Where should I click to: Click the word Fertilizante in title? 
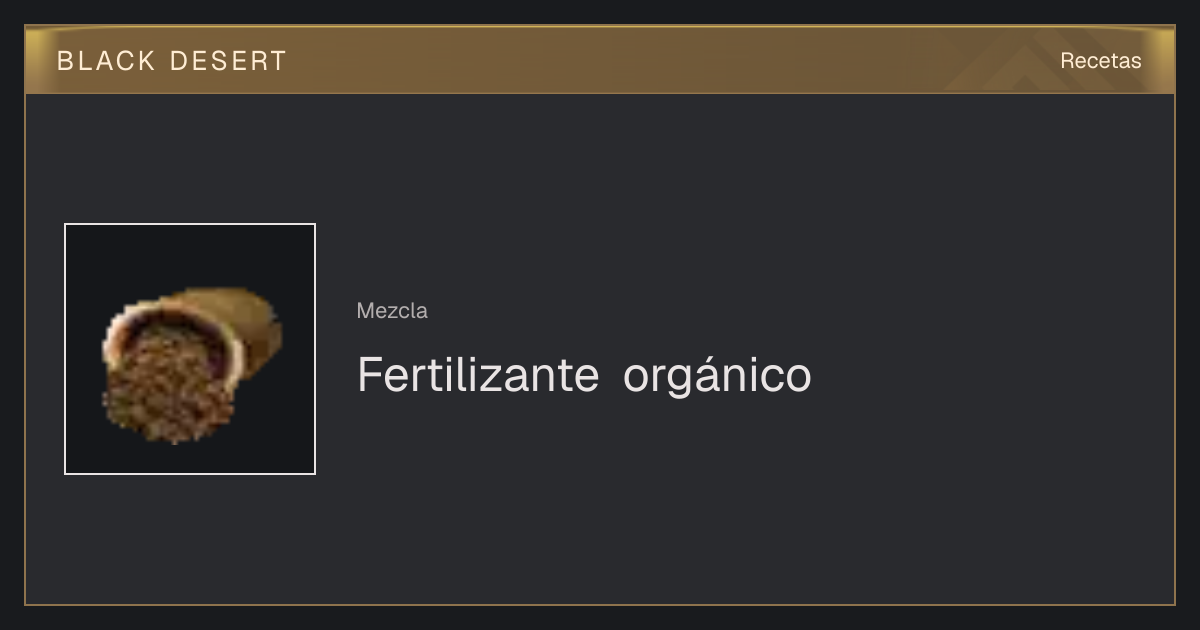point(478,376)
